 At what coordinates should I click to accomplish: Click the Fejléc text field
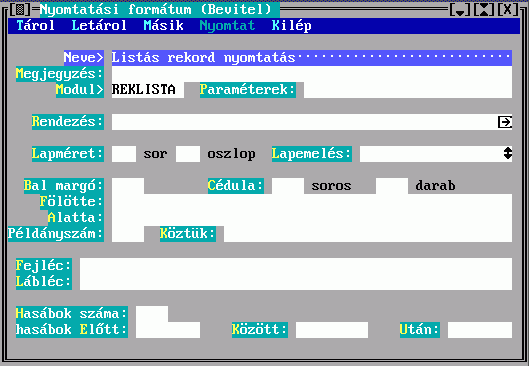(x=296, y=266)
